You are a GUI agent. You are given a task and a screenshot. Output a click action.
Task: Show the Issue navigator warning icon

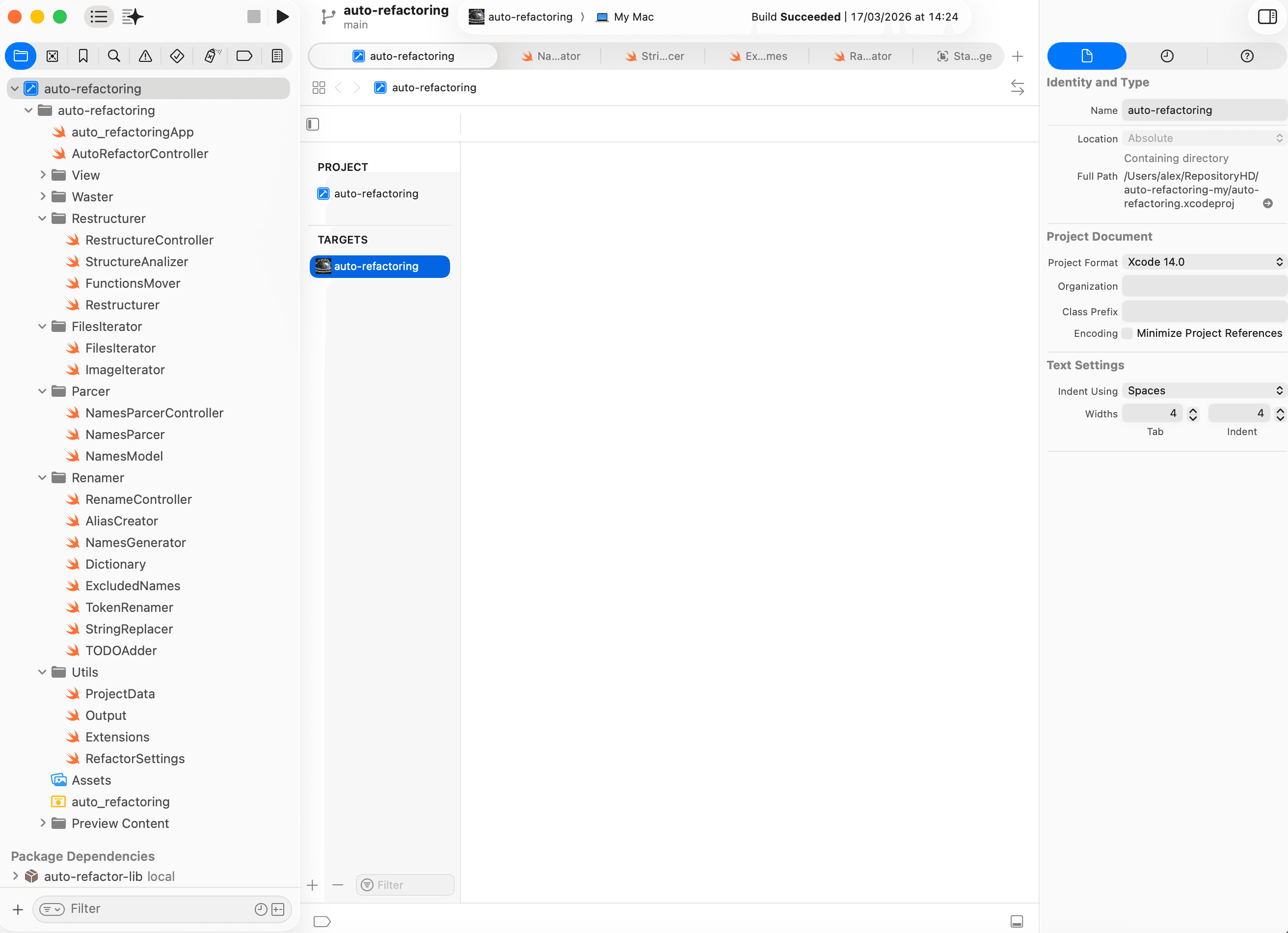point(146,55)
